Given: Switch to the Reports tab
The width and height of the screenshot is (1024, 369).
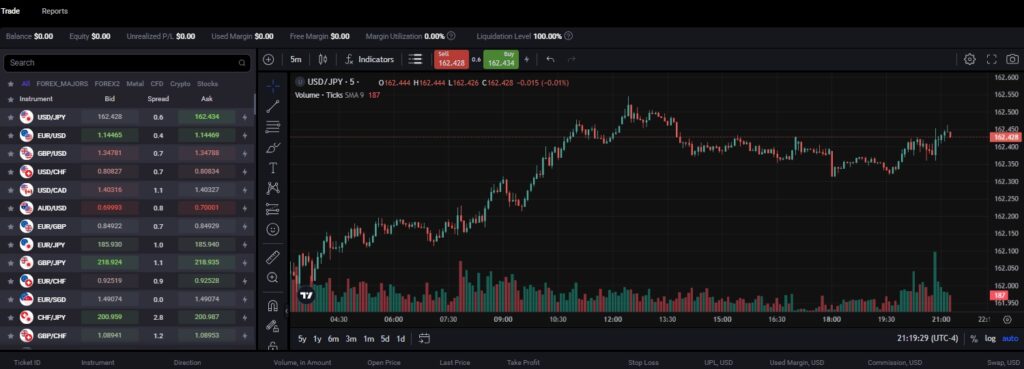Looking at the screenshot, I should (55, 11).
